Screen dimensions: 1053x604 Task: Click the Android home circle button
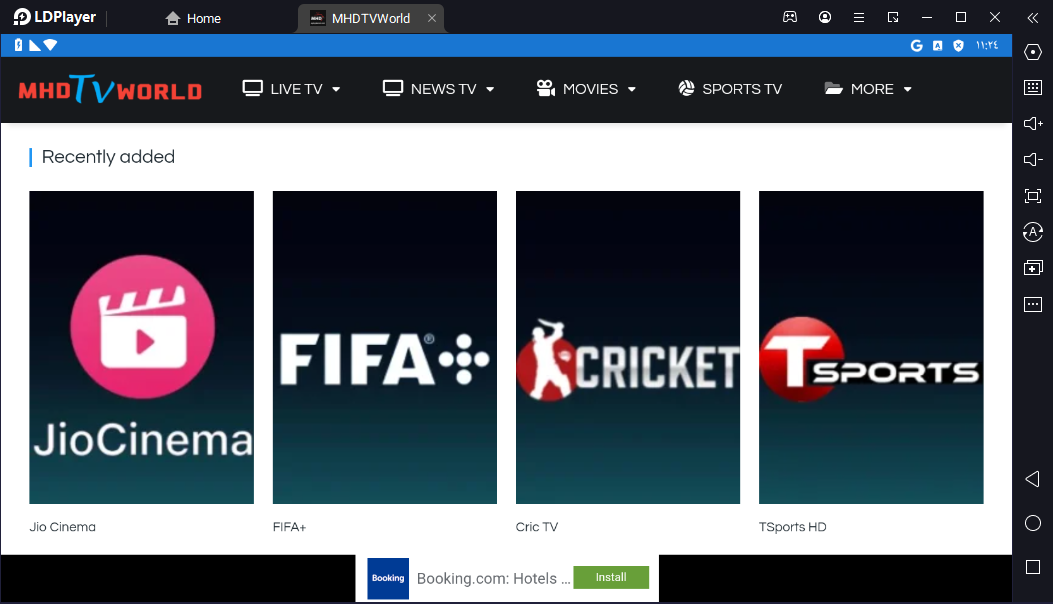click(1033, 523)
